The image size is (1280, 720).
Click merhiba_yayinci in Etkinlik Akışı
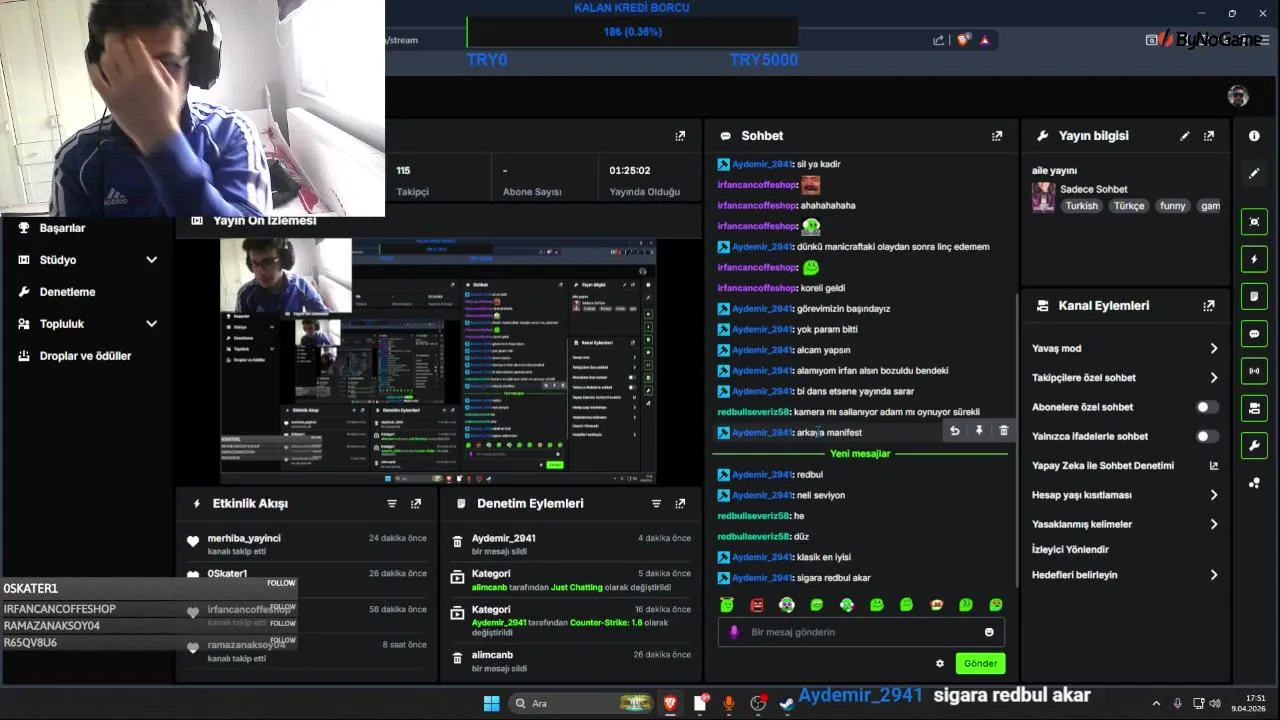tap(244, 538)
